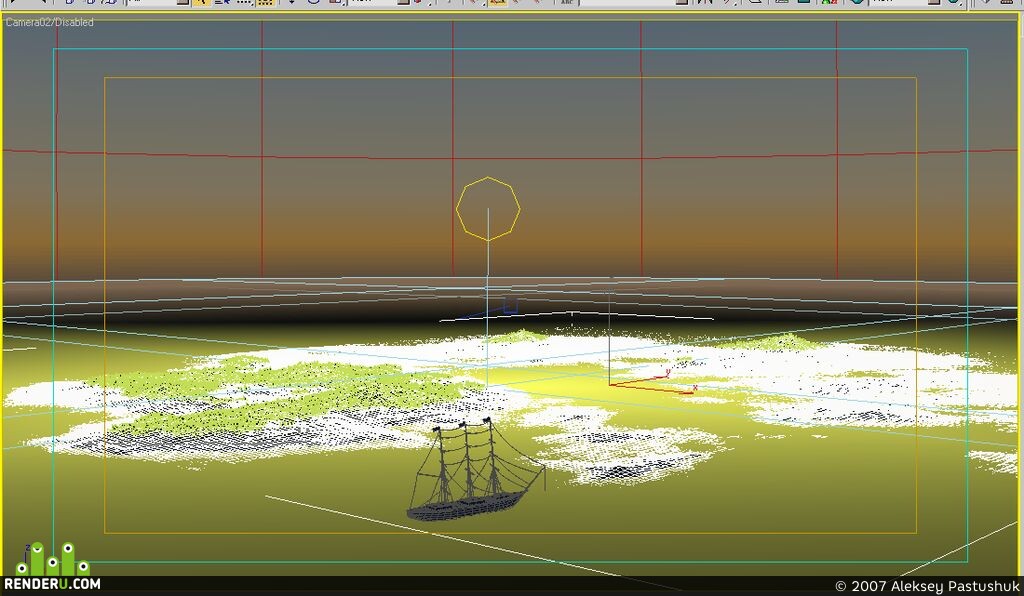The height and width of the screenshot is (596, 1024).
Task: Expand the reference coordinate system dropdown
Action: pyautogui.click(x=403, y=3)
